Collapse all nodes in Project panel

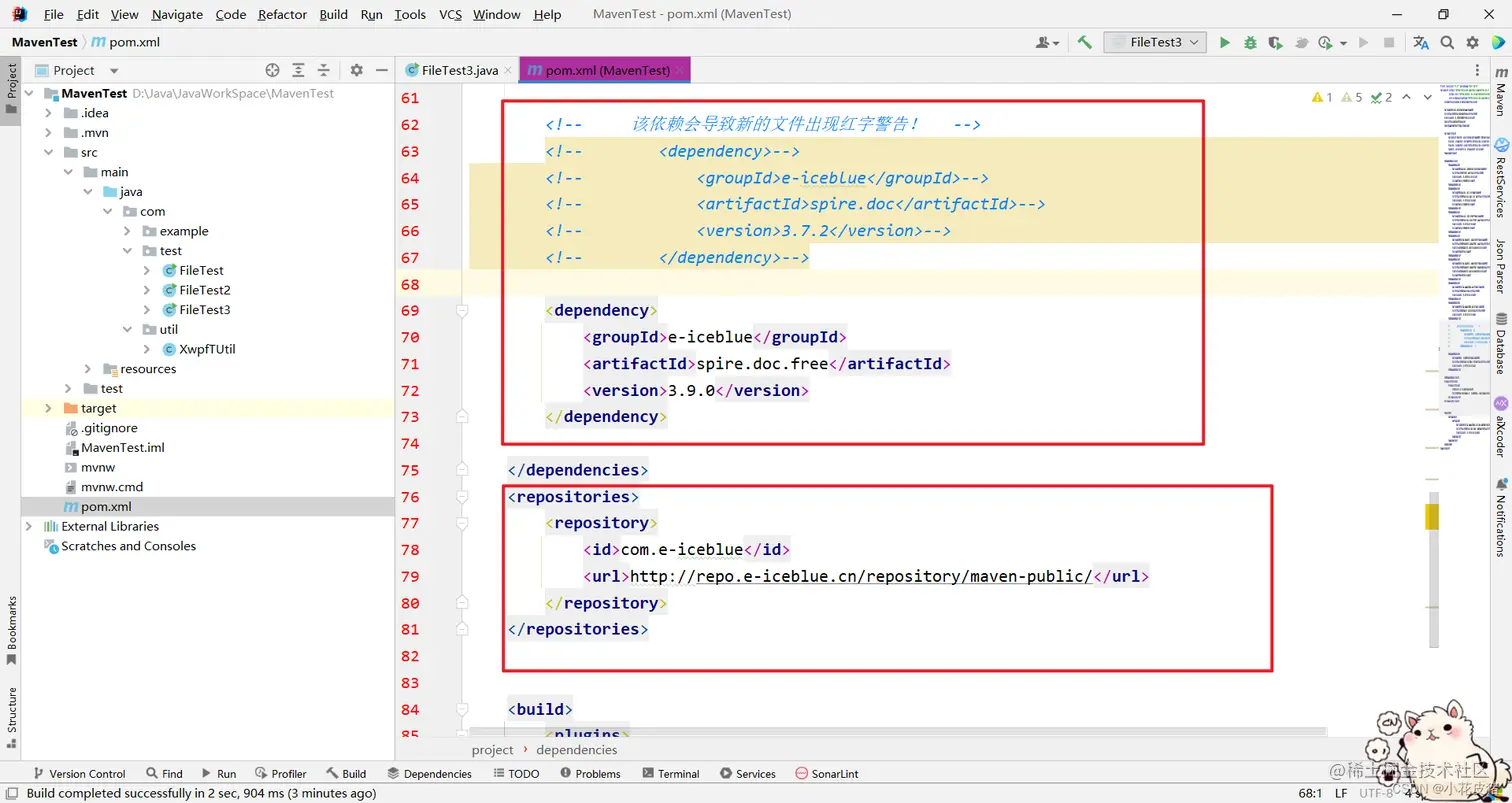(323, 70)
